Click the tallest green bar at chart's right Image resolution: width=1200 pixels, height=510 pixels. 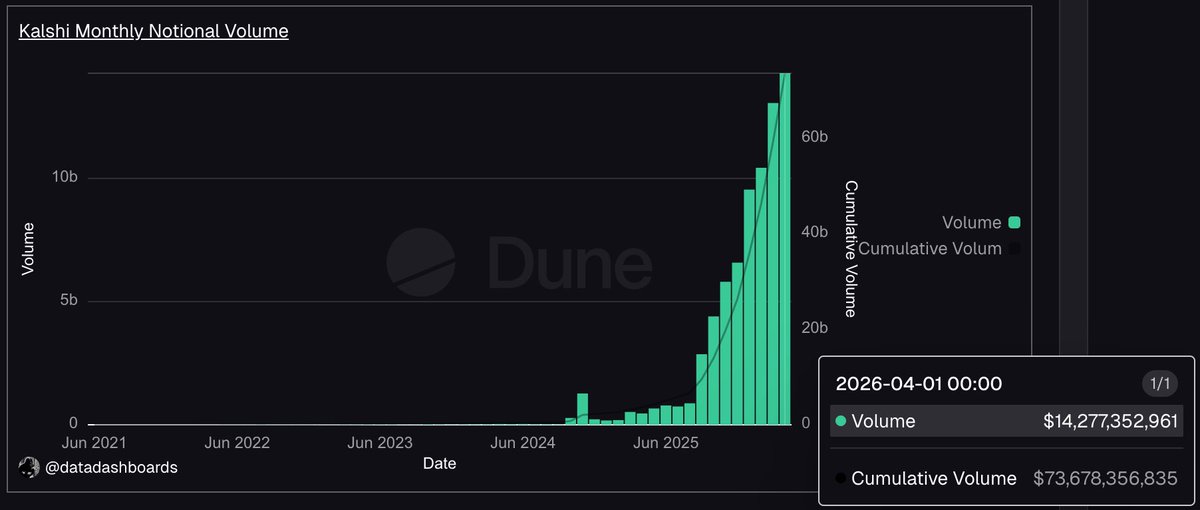(x=785, y=248)
